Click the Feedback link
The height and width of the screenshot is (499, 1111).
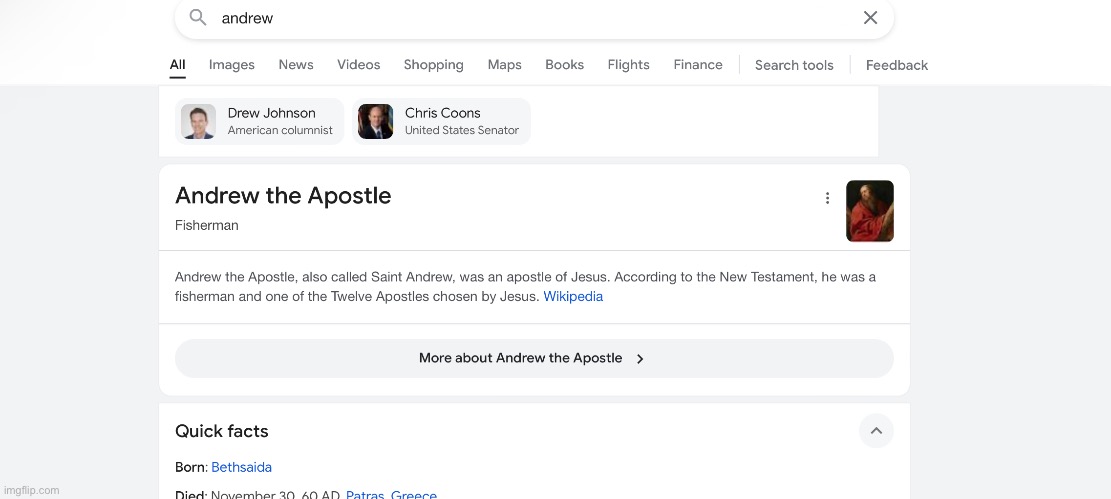[897, 65]
